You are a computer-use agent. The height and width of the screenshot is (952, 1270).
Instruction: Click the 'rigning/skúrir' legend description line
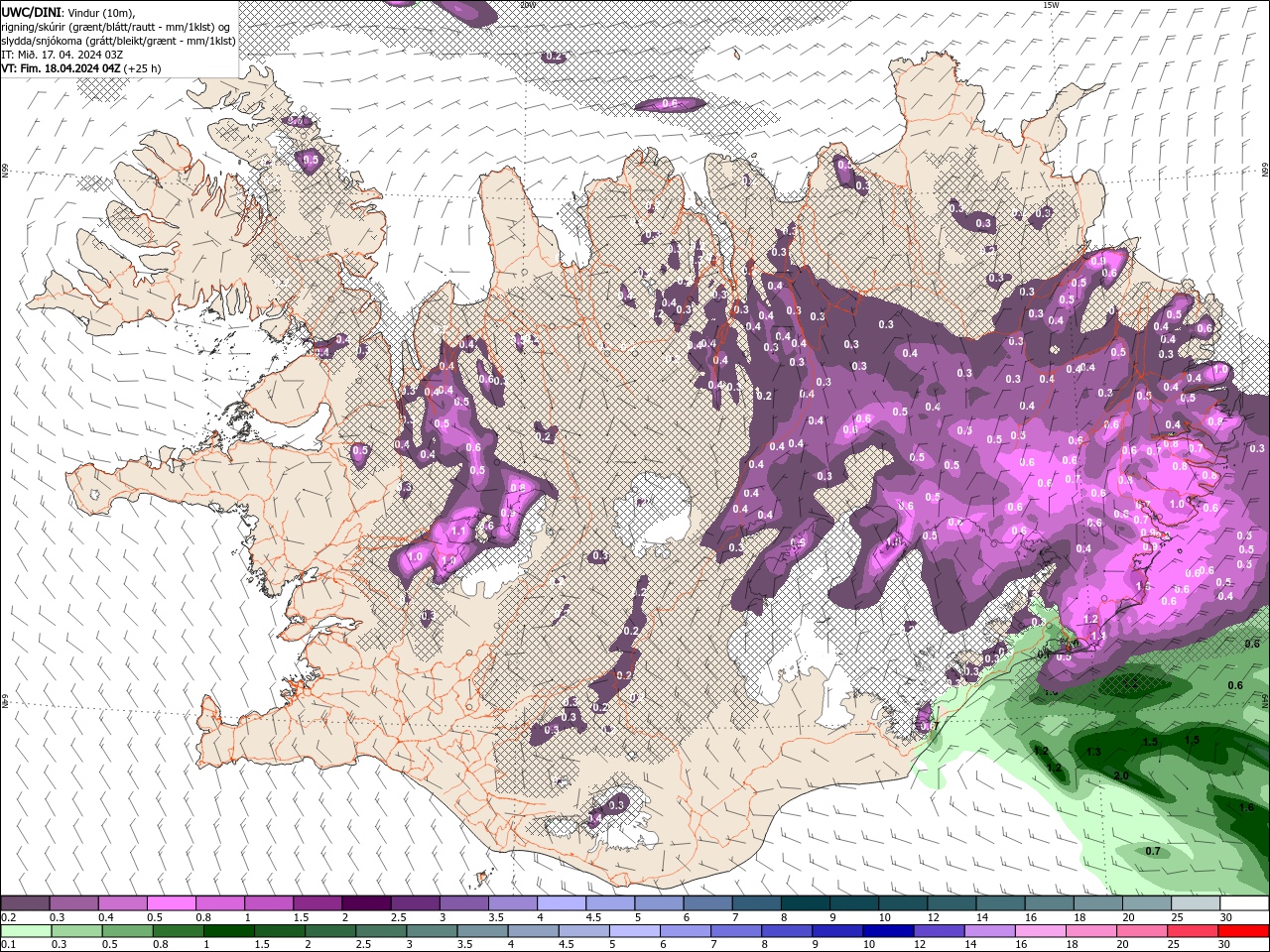pyautogui.click(x=116, y=26)
